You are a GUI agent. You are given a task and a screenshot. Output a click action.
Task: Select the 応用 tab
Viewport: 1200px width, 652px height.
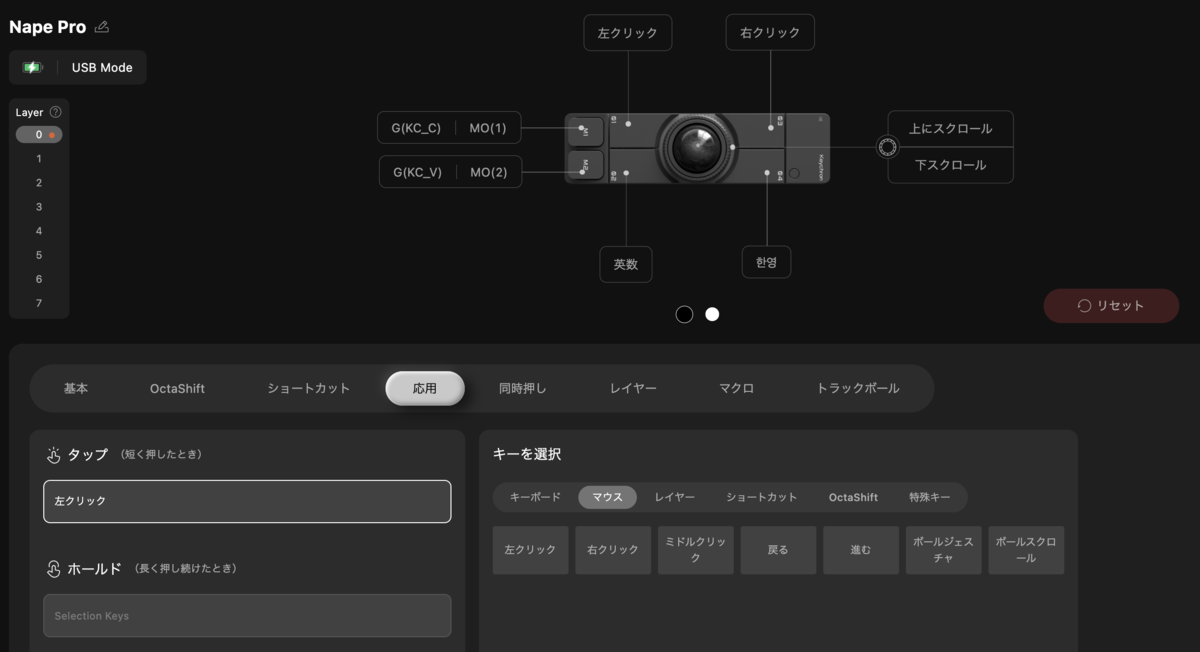[425, 388]
